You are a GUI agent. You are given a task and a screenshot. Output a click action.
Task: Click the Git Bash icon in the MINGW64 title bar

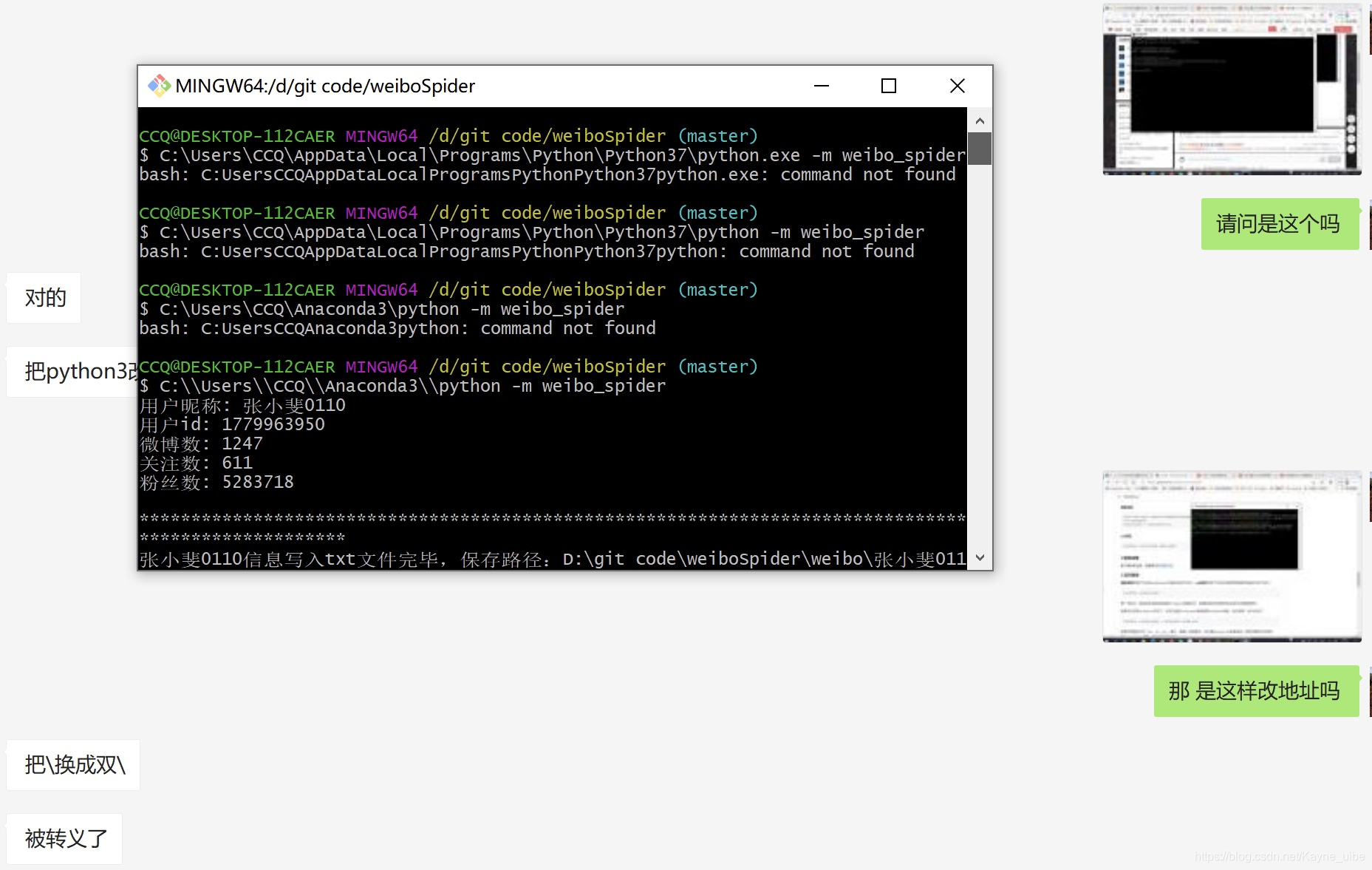159,86
